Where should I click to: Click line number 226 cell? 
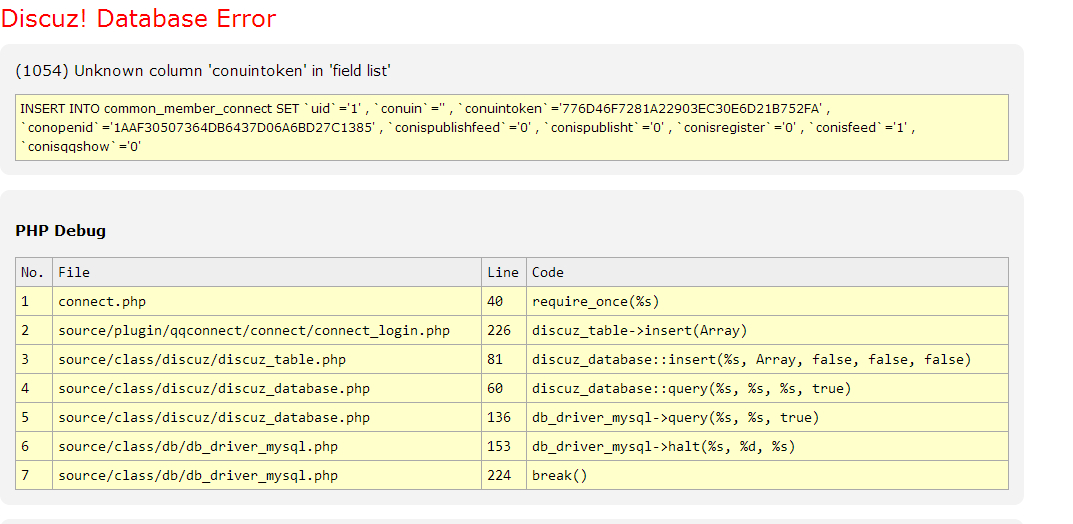click(x=504, y=330)
